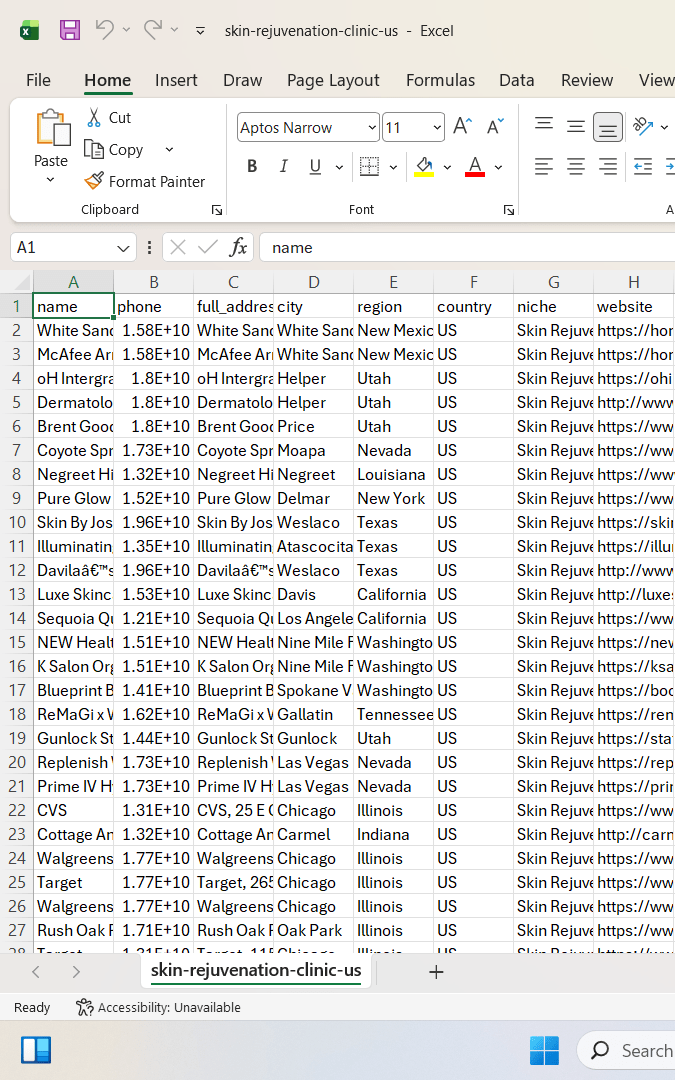The image size is (675, 1080).
Task: Expand underline style options
Action: (339, 167)
